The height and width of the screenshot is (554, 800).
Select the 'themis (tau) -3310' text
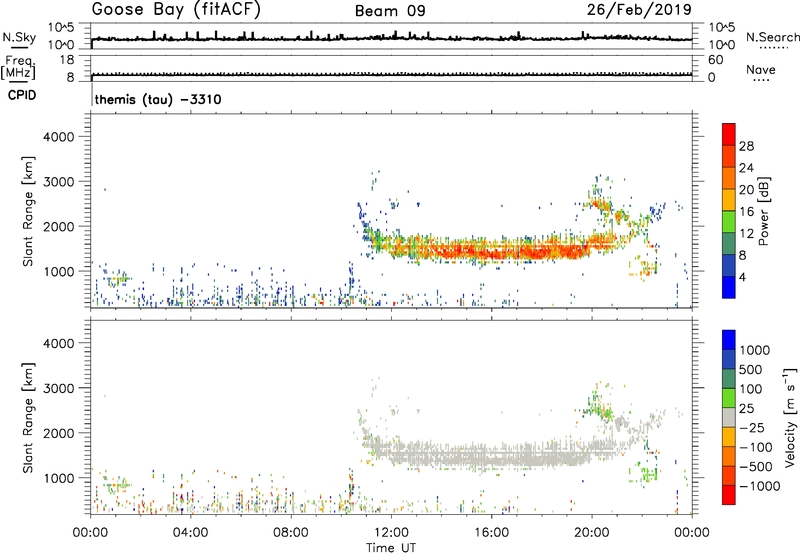click(158, 99)
